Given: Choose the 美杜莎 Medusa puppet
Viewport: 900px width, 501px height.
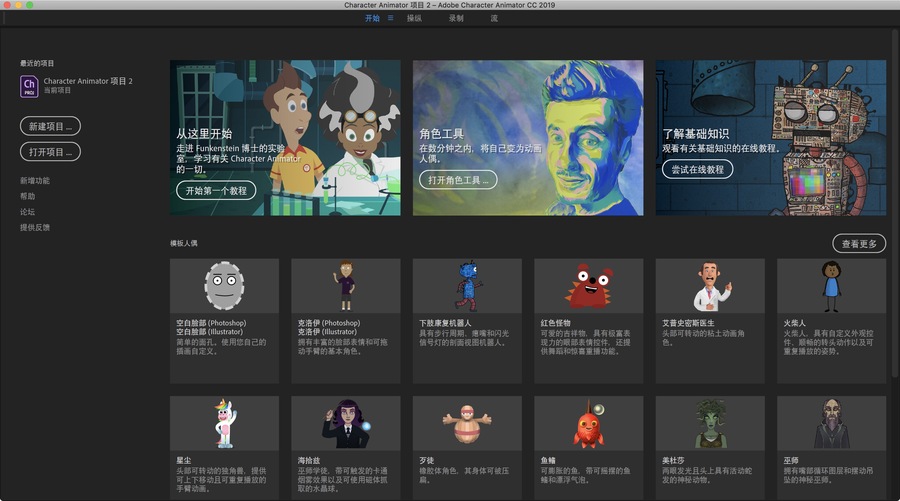Looking at the screenshot, I should pyautogui.click(x=710, y=448).
